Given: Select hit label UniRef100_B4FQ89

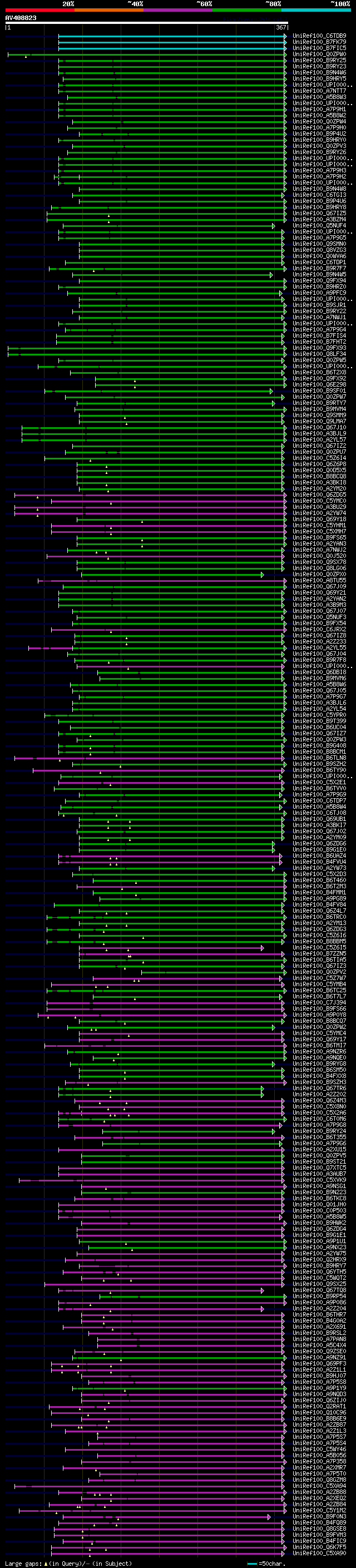Looking at the screenshot, I should [319, 1522].
